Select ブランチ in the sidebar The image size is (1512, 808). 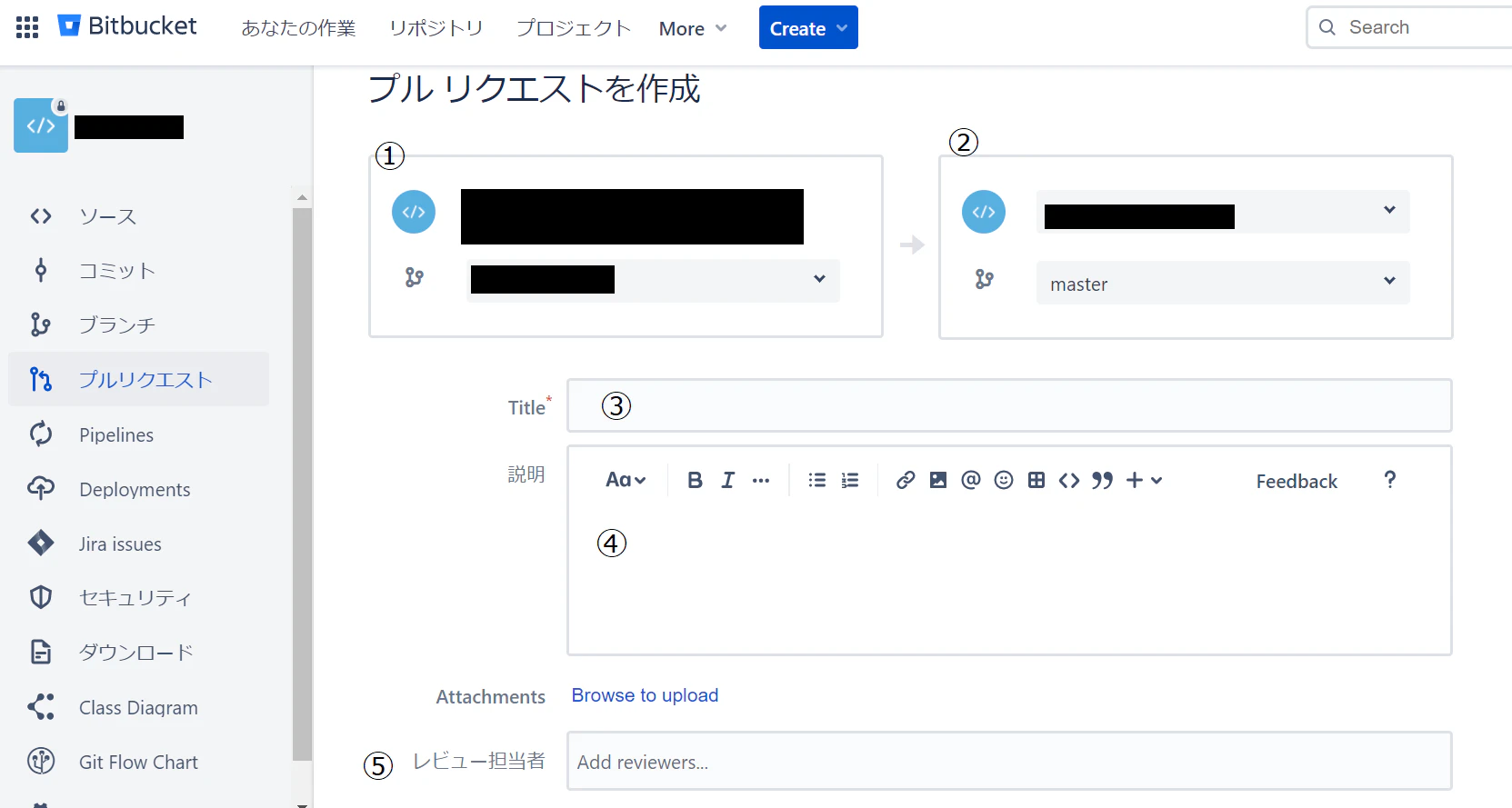(x=138, y=324)
